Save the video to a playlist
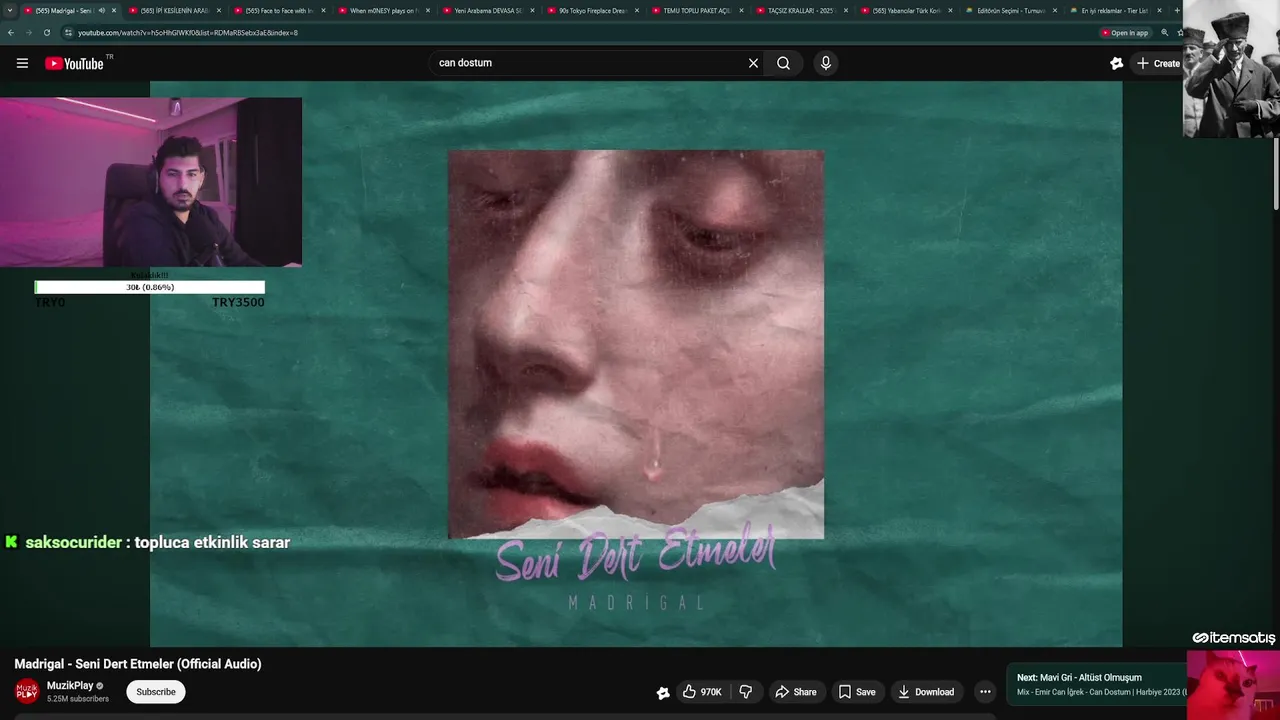Viewport: 1280px width, 720px height. (857, 692)
